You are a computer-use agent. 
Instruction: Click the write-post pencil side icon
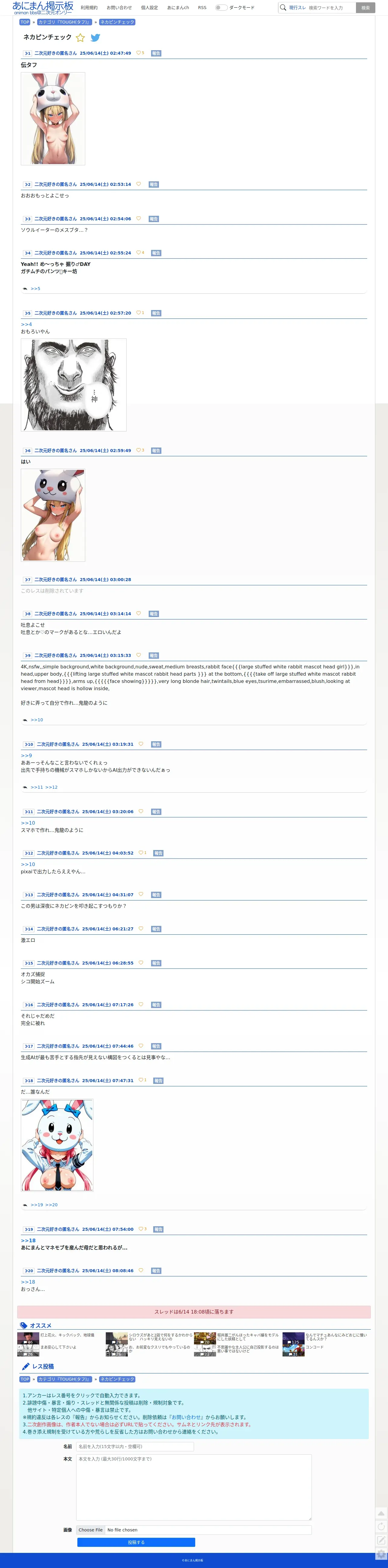381,1540
